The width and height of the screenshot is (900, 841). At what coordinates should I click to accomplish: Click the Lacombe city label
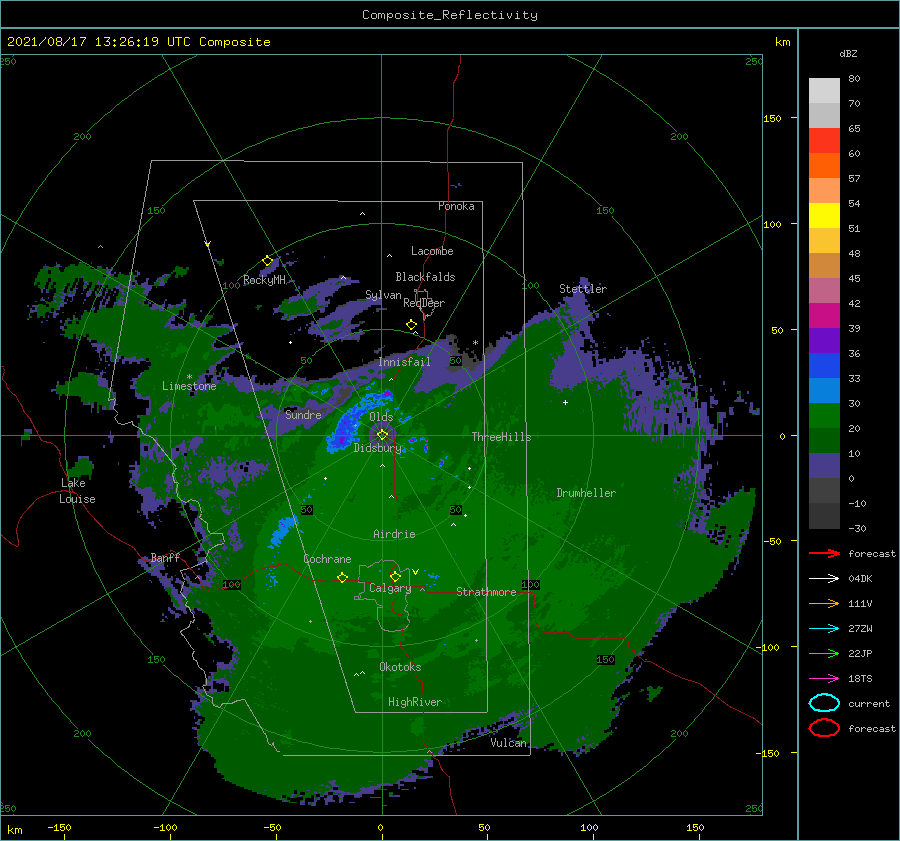(432, 251)
